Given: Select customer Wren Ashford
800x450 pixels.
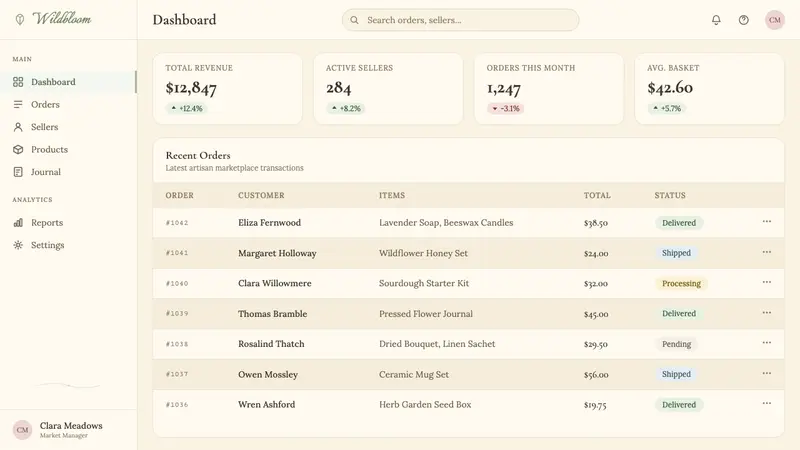Looking at the screenshot, I should (266, 405).
